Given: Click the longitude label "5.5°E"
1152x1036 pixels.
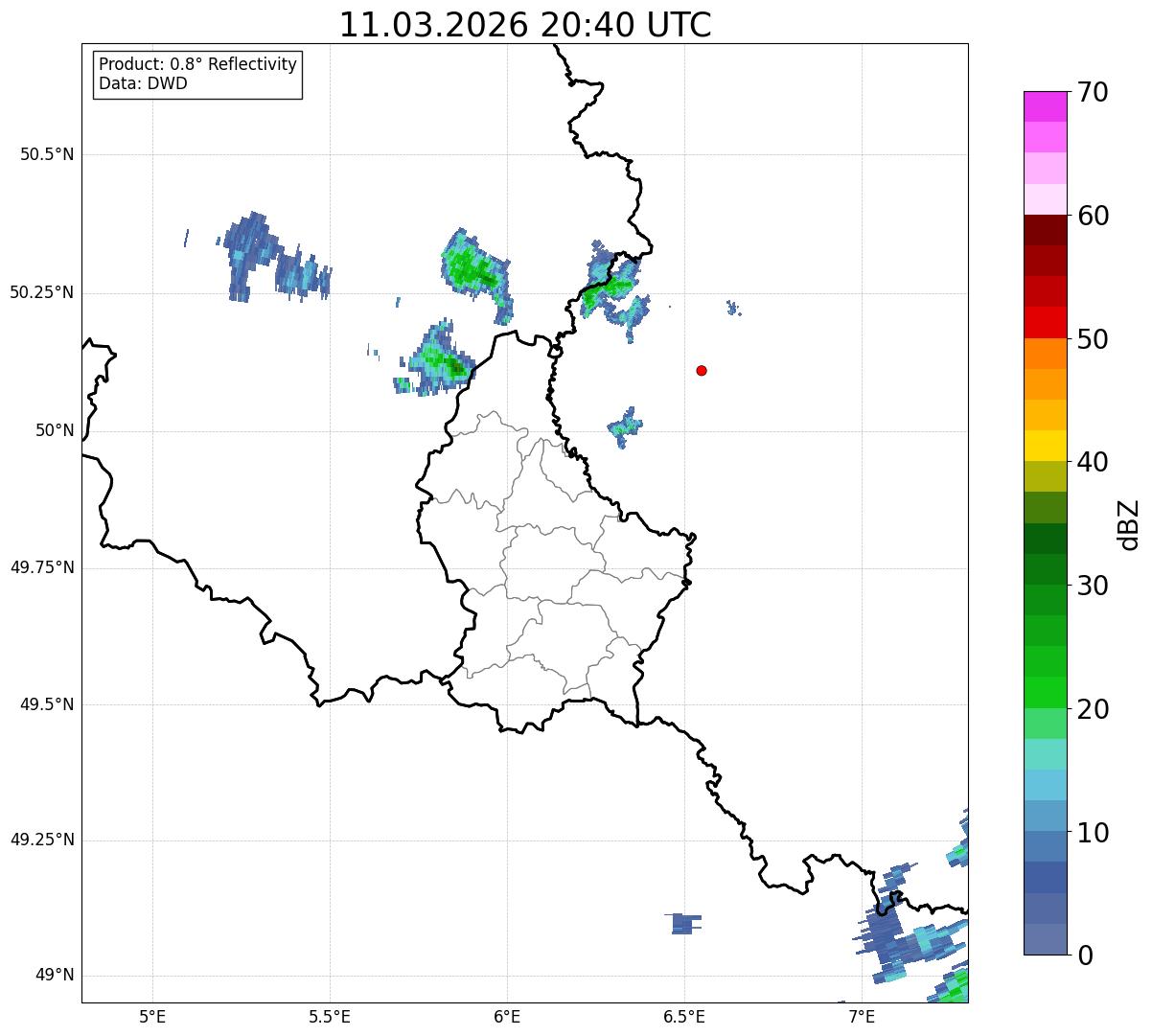Looking at the screenshot, I should [330, 1016].
